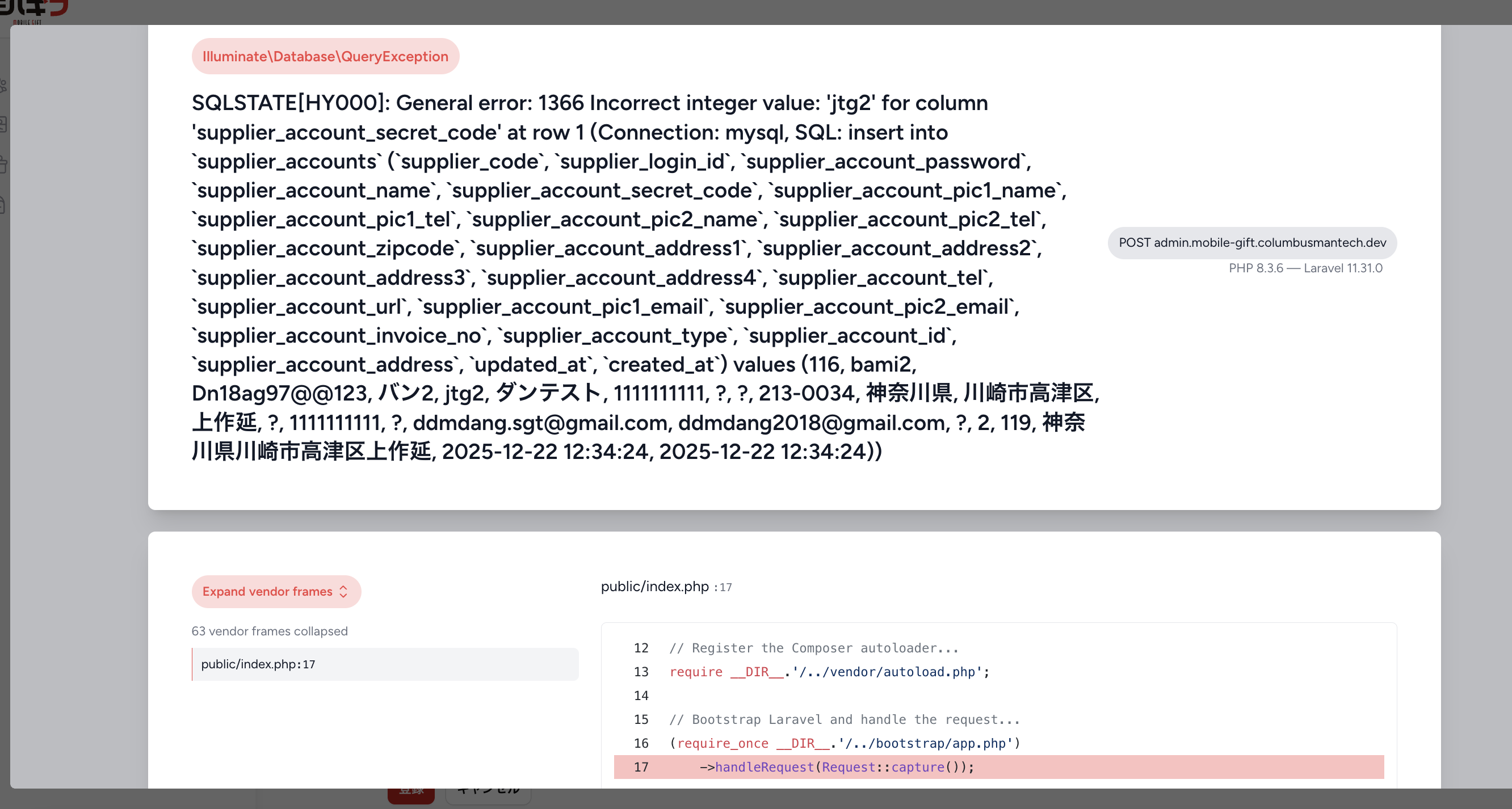1512x809 pixels.
Task: Click the PHP 8.3.6 — Laravel 11.31.0 label
Action: coord(1305,268)
